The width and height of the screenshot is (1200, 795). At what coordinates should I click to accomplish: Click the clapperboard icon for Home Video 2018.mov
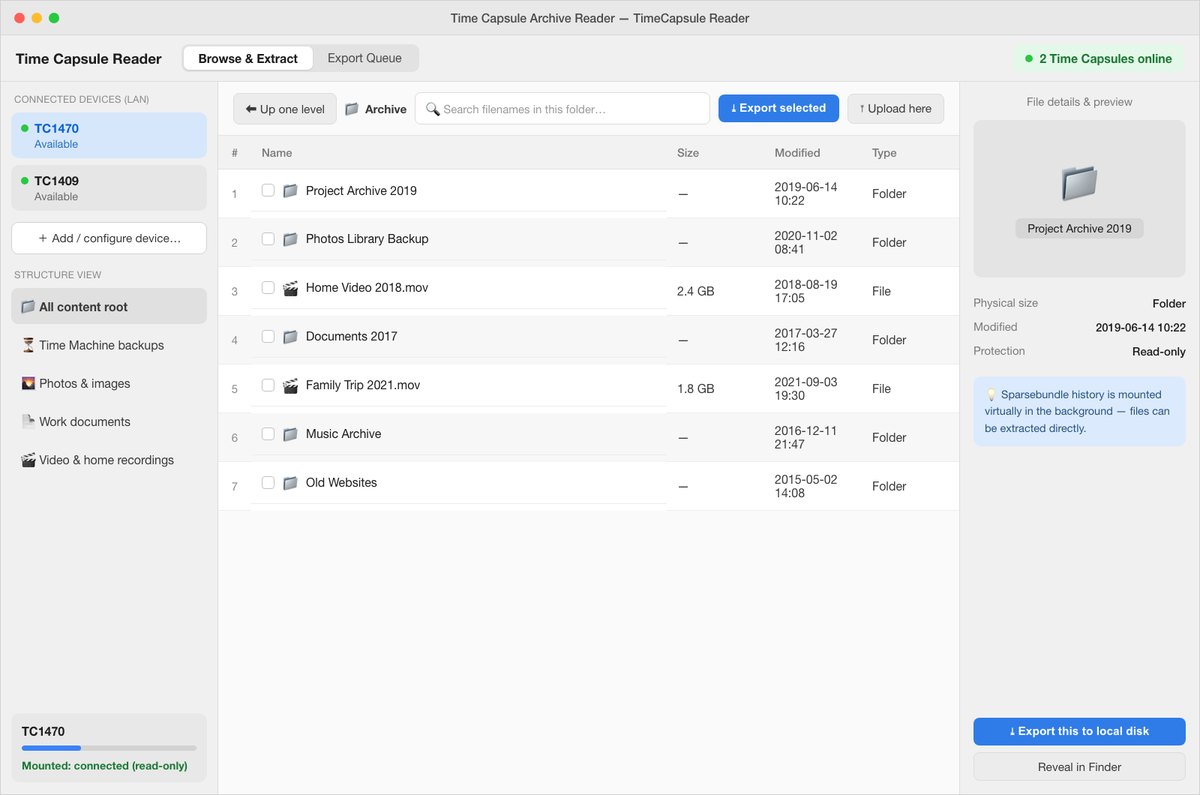click(290, 288)
